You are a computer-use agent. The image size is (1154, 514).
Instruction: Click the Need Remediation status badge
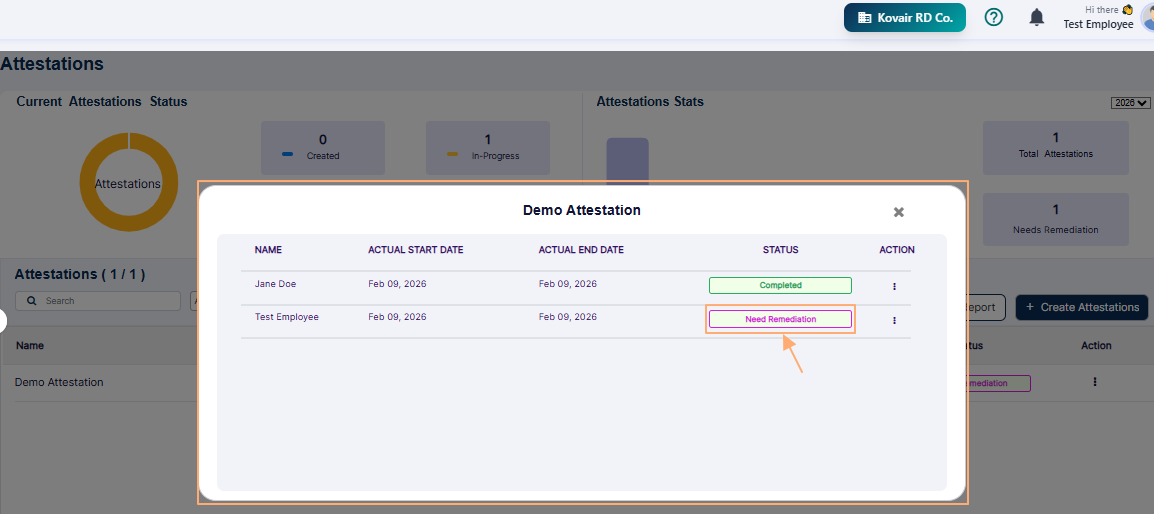coord(780,319)
